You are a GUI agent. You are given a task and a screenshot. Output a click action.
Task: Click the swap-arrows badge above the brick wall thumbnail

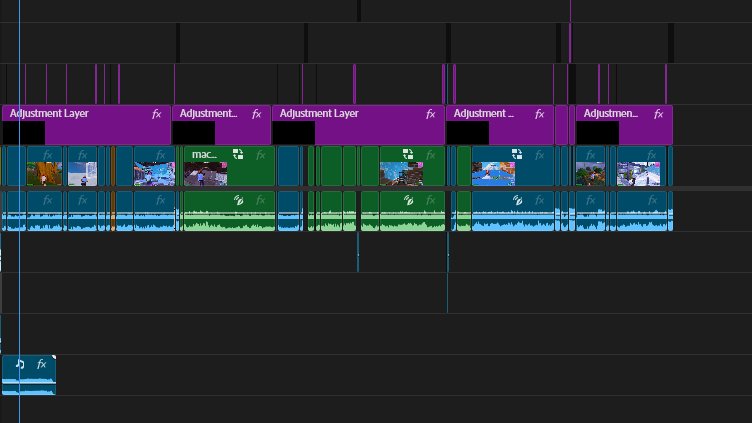coord(408,154)
